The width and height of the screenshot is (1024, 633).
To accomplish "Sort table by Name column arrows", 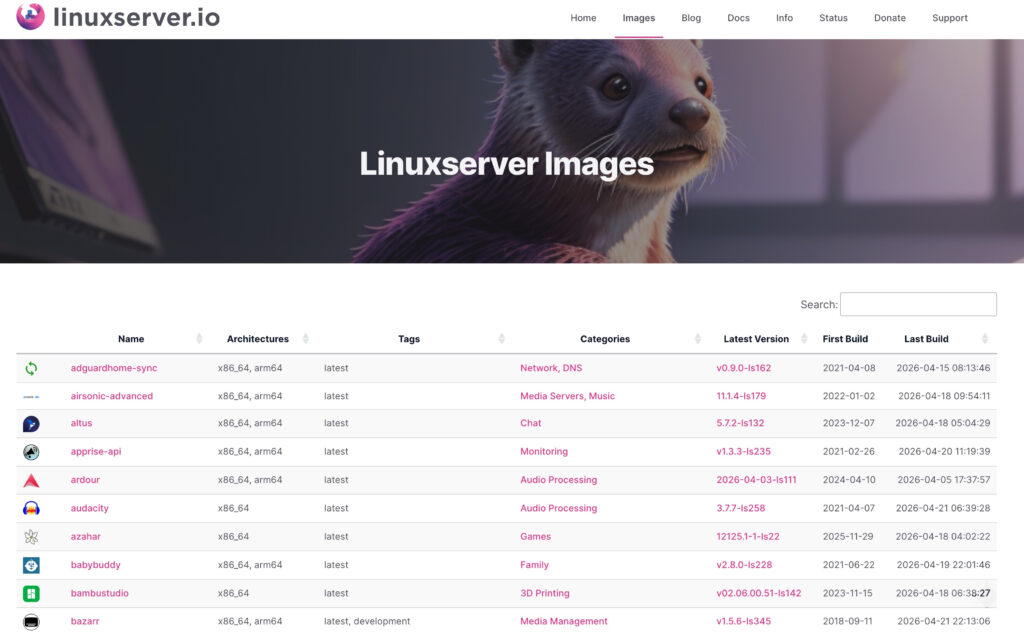I will [200, 339].
